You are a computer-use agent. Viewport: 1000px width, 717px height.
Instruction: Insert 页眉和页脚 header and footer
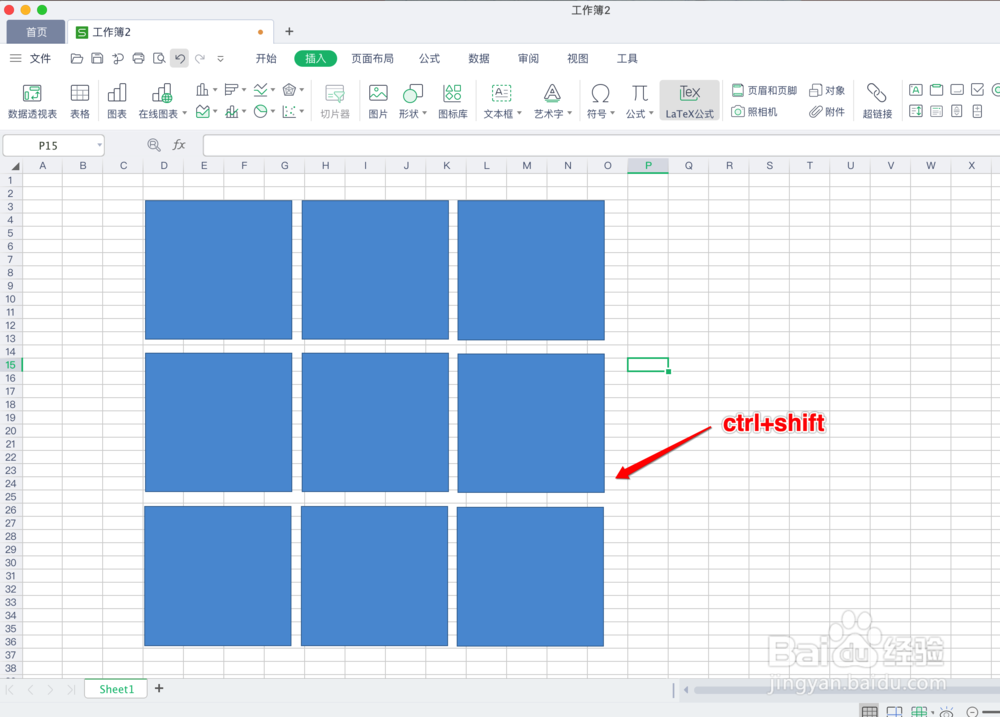point(764,91)
